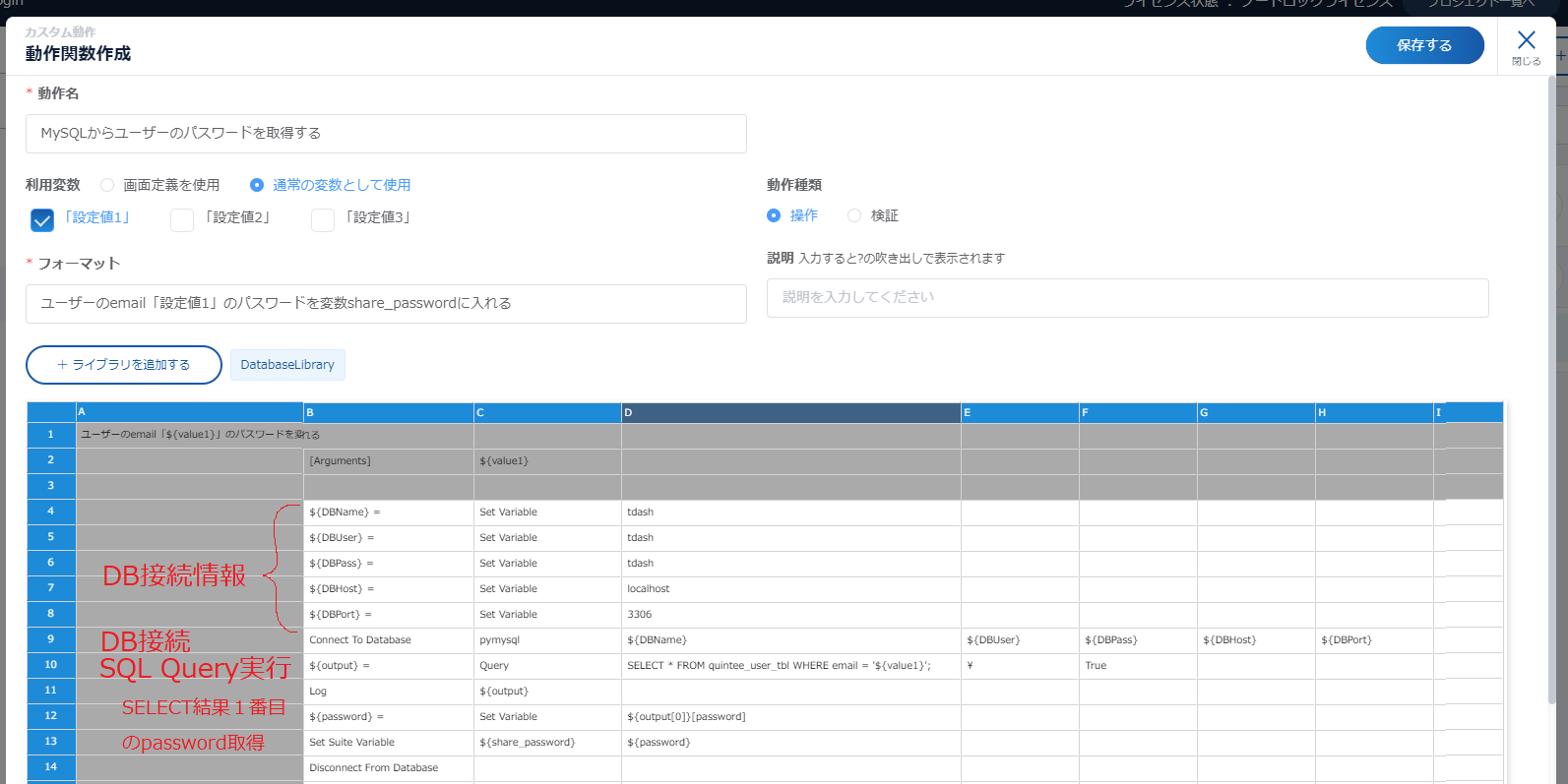The image size is (1568, 784).
Task: Toggle the 「設定値1」 checkbox
Action: (42, 219)
